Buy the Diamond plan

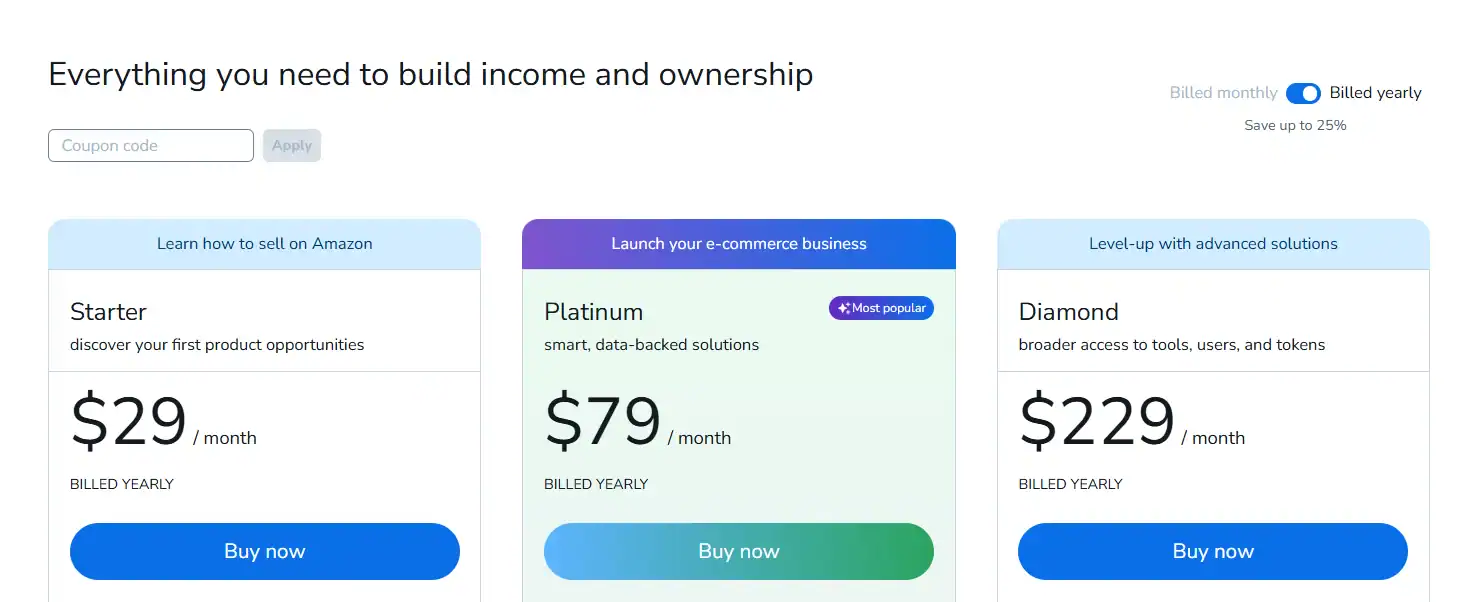[1213, 551]
